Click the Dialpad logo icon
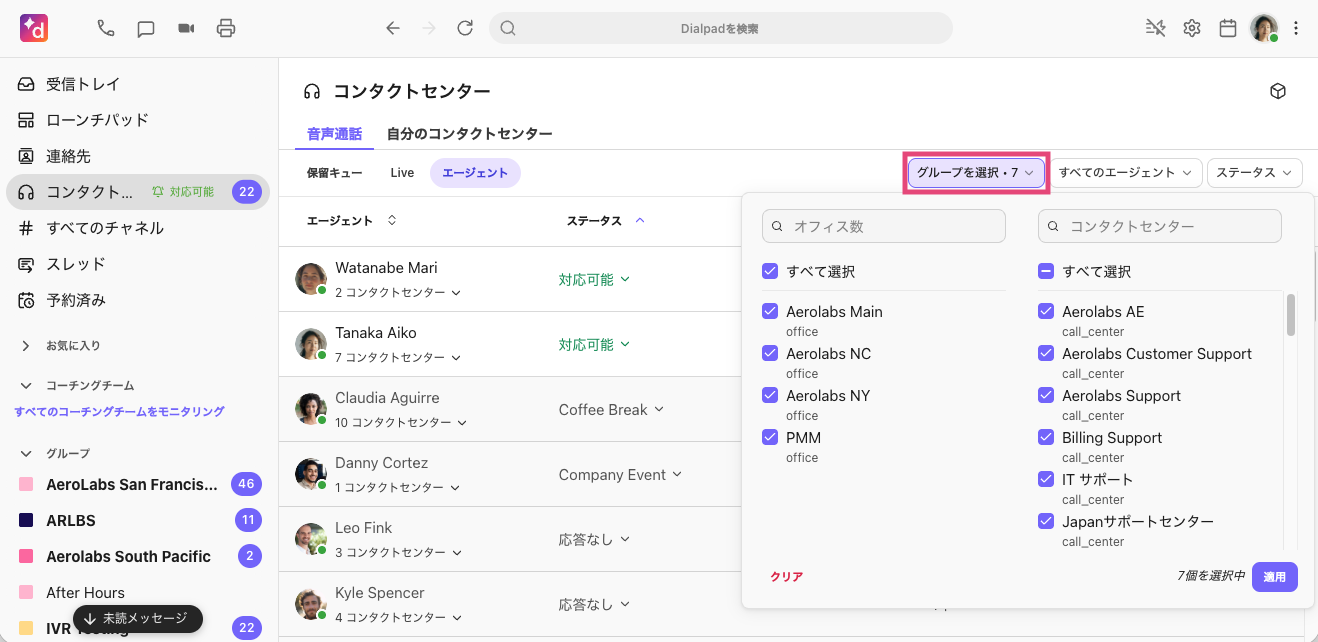The height and width of the screenshot is (642, 1318). coord(34,28)
